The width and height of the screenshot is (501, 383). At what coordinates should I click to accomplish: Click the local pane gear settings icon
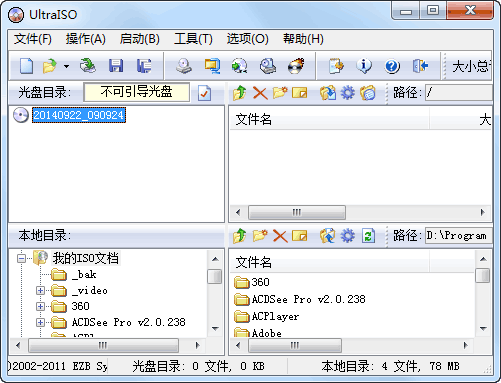(348, 236)
